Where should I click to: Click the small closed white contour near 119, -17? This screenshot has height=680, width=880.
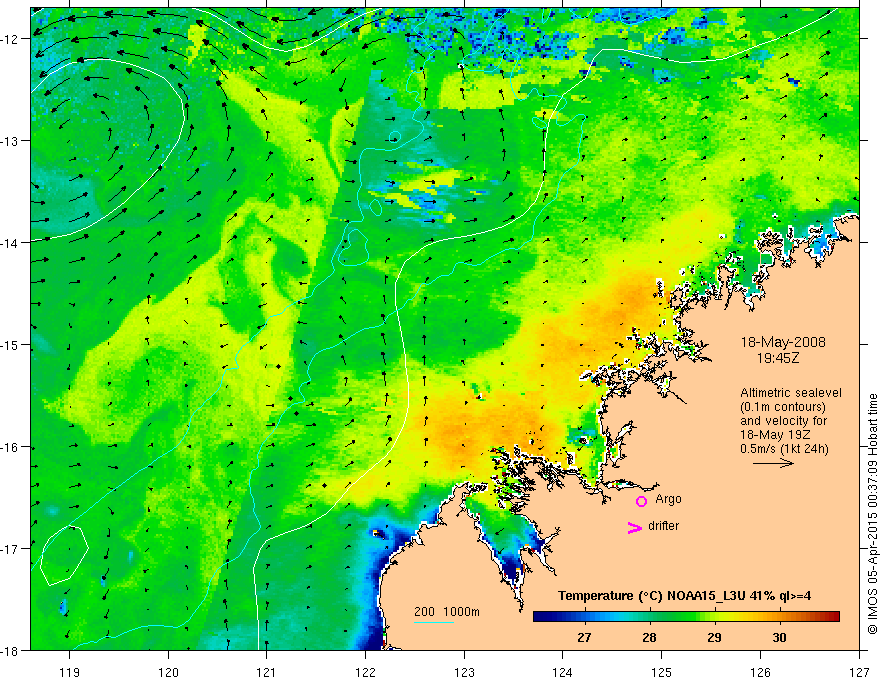(65, 555)
